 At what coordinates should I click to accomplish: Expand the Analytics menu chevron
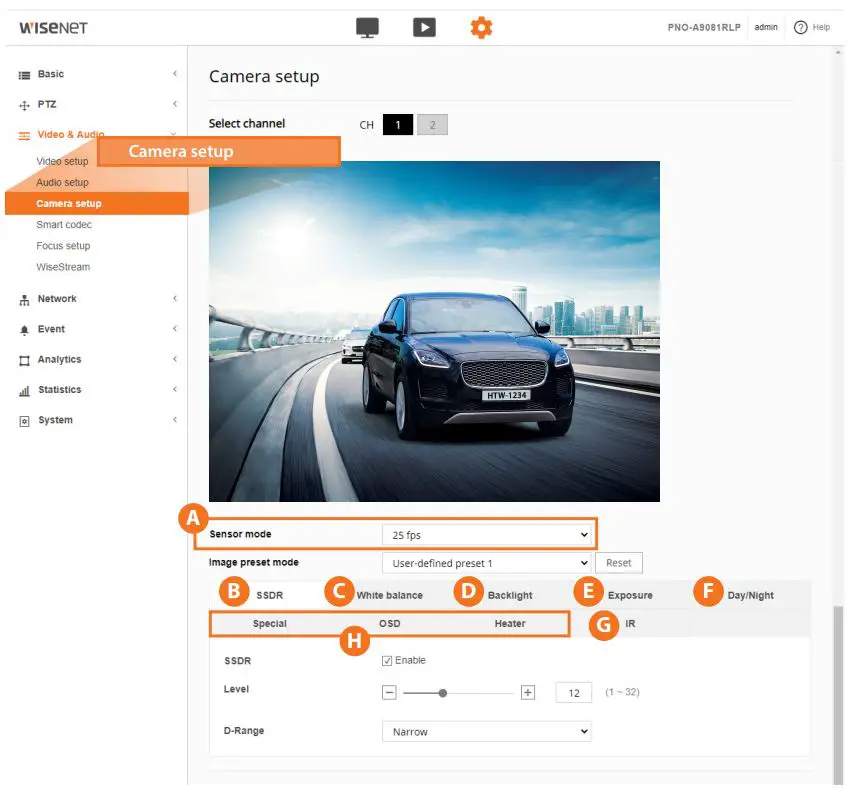click(x=175, y=359)
